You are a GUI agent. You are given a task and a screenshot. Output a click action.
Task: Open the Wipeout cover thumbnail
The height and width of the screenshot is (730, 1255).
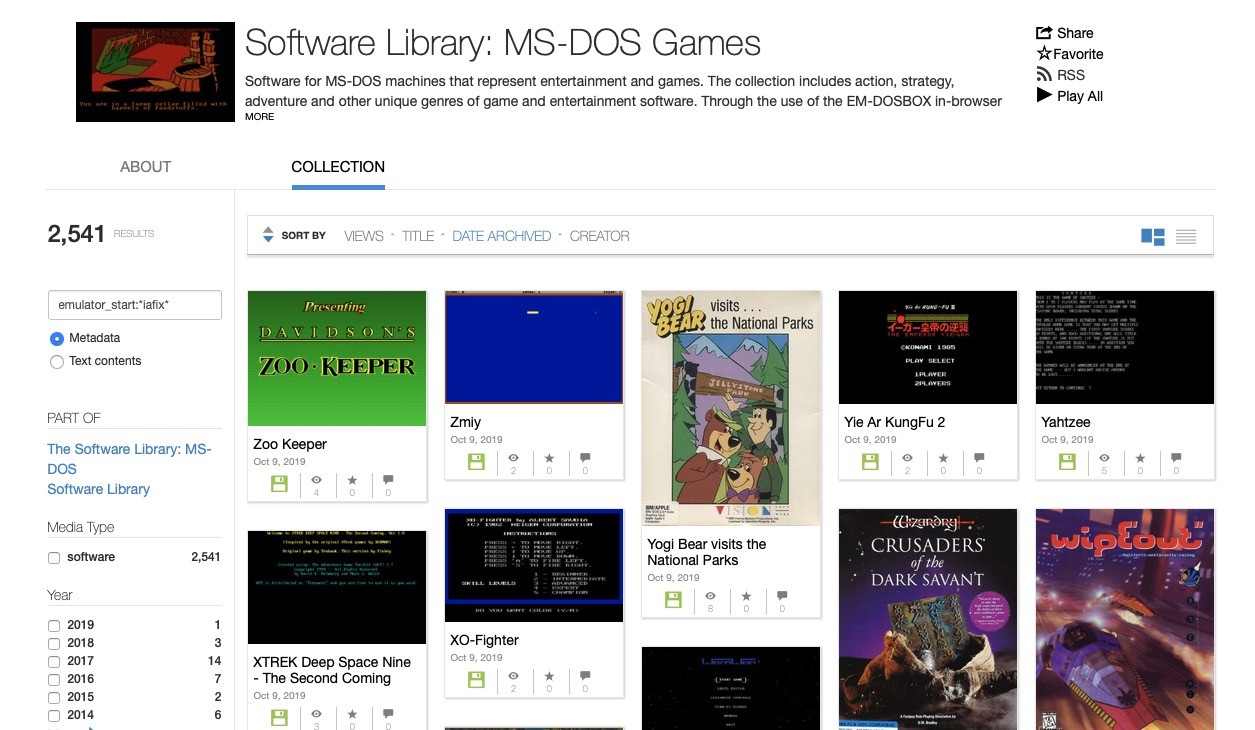click(x=1125, y=619)
